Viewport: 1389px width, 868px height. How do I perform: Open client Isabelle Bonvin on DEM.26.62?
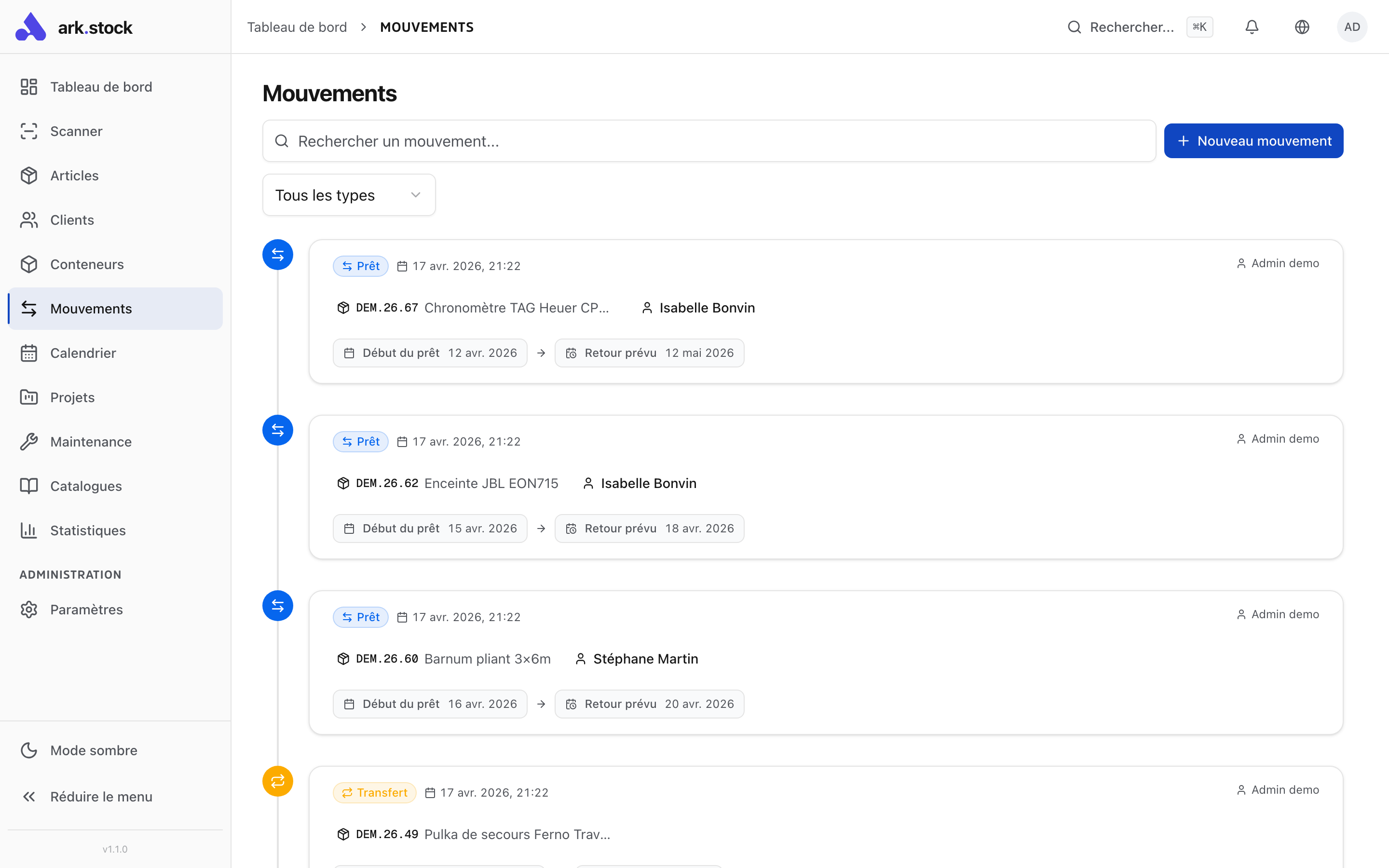tap(648, 483)
